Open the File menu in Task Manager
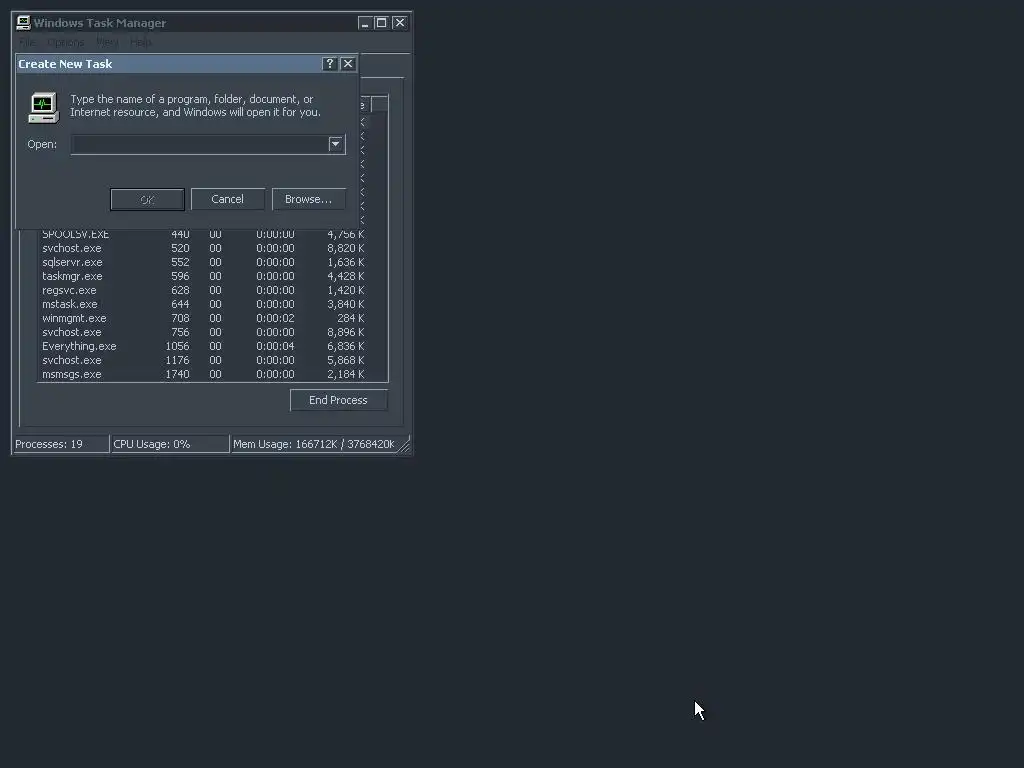Viewport: 1024px width, 768px height. [x=27, y=42]
